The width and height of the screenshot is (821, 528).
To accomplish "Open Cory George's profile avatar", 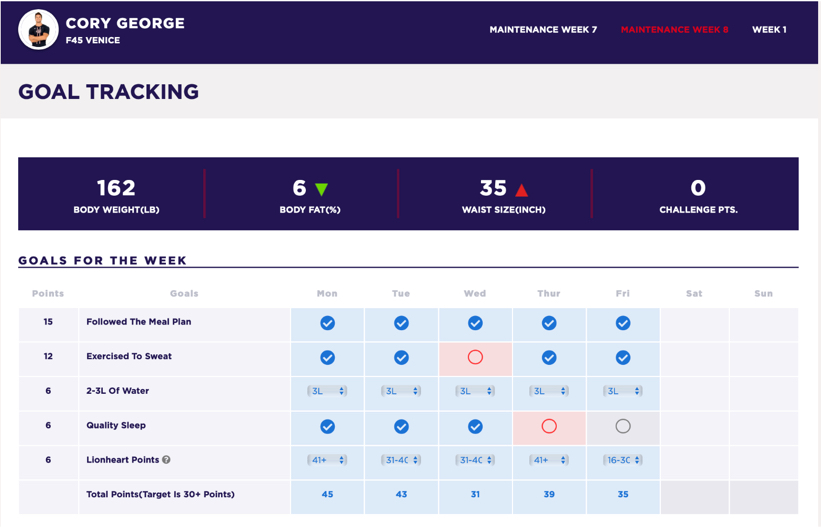I will click(x=38, y=30).
